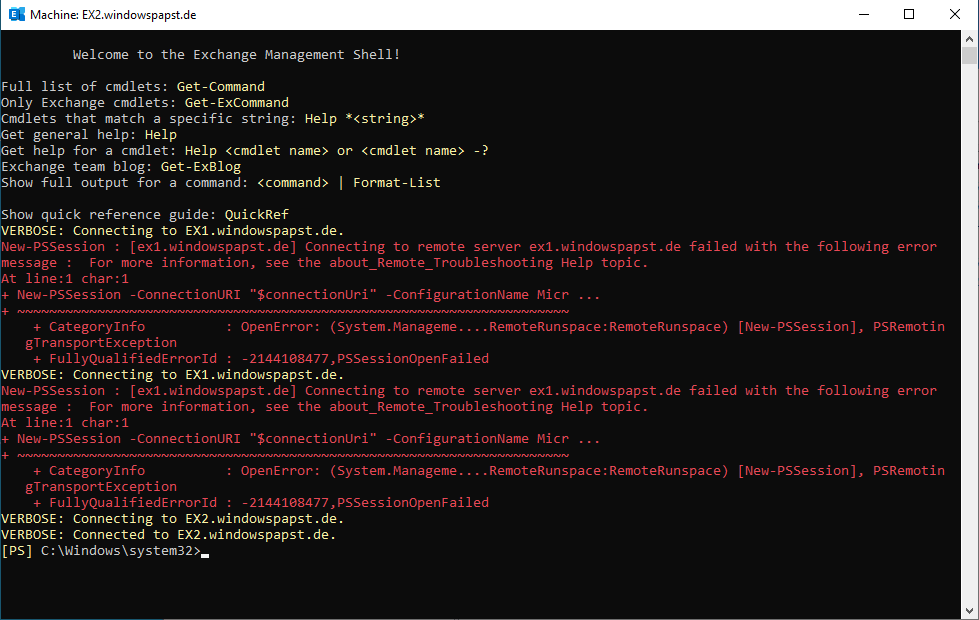Image resolution: width=979 pixels, height=620 pixels.
Task: Click the scrollbar up arrow
Action: (969, 38)
